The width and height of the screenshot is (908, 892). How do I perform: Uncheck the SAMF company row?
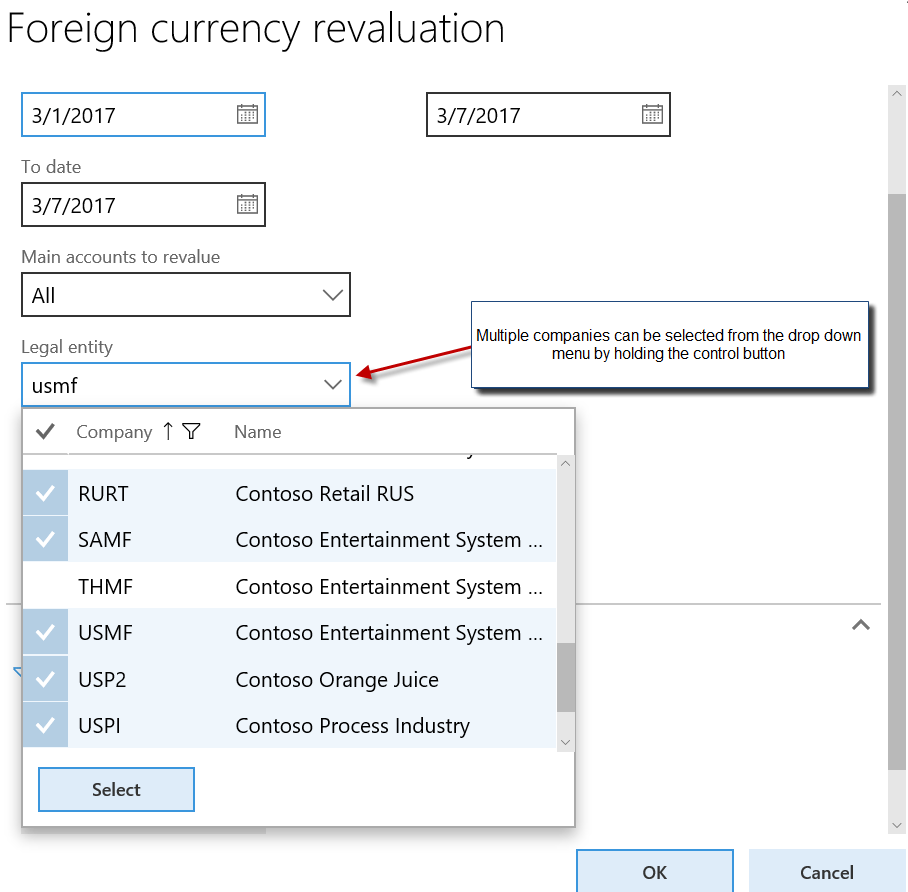[45, 539]
